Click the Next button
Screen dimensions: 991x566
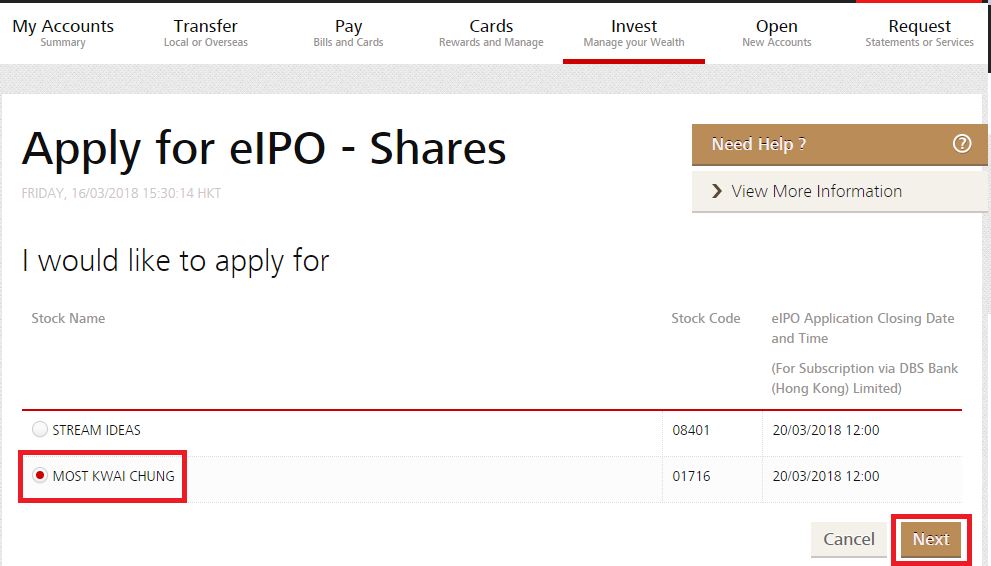tap(930, 539)
